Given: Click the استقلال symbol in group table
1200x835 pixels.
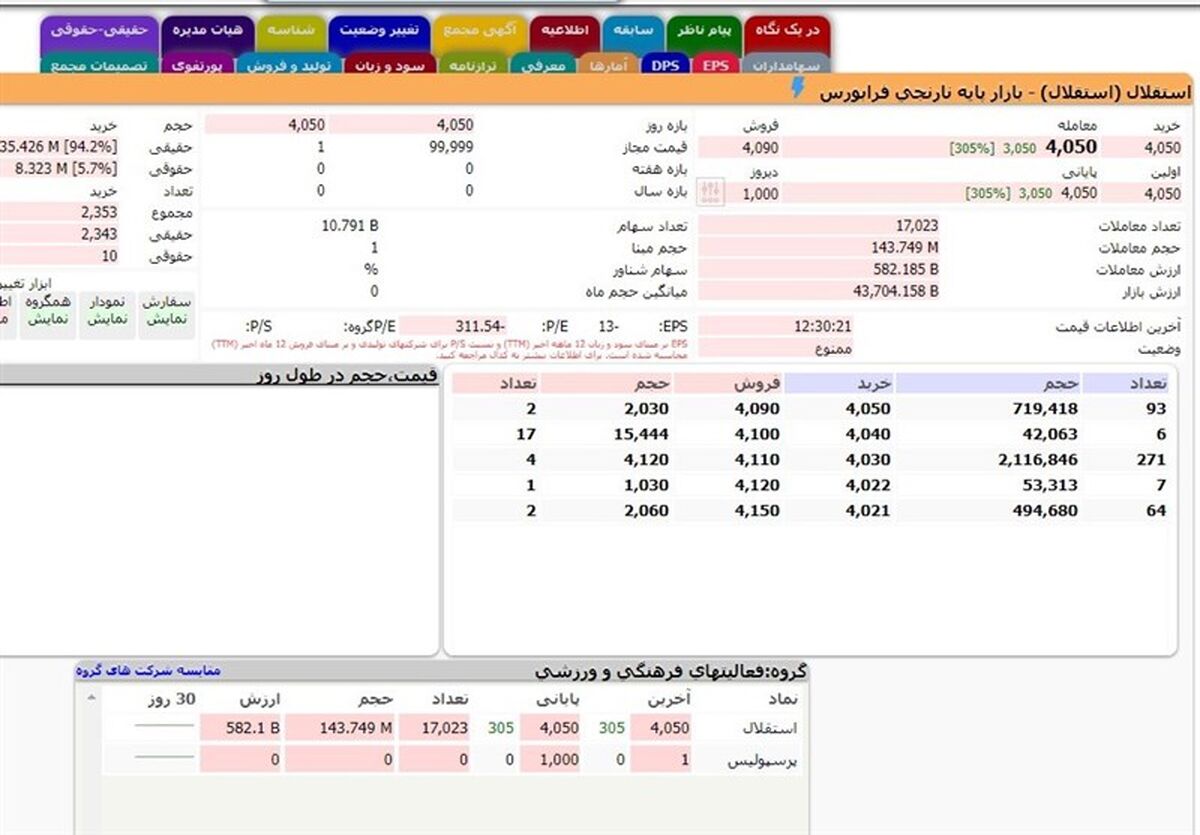Looking at the screenshot, I should tap(771, 728).
